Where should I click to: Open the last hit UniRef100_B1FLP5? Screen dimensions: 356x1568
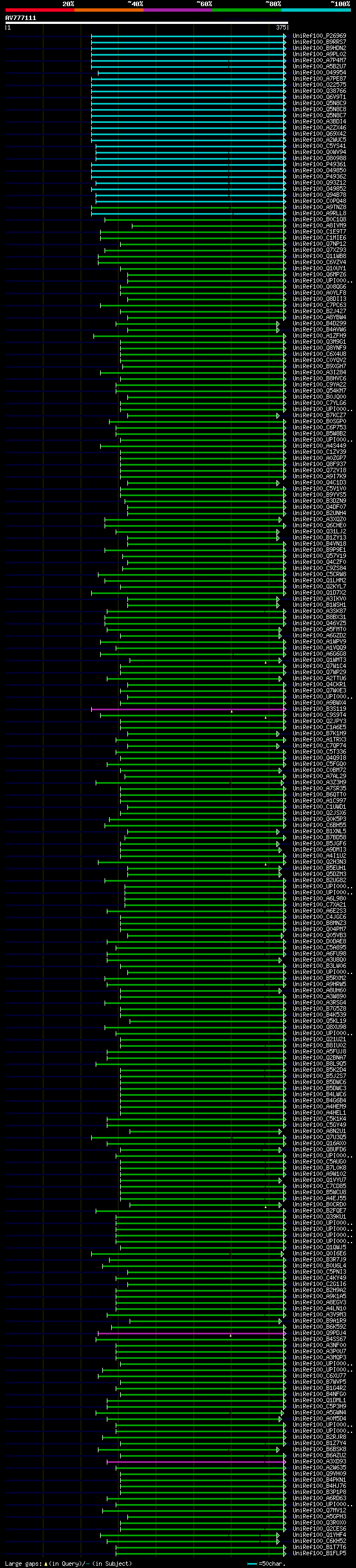click(319, 1554)
